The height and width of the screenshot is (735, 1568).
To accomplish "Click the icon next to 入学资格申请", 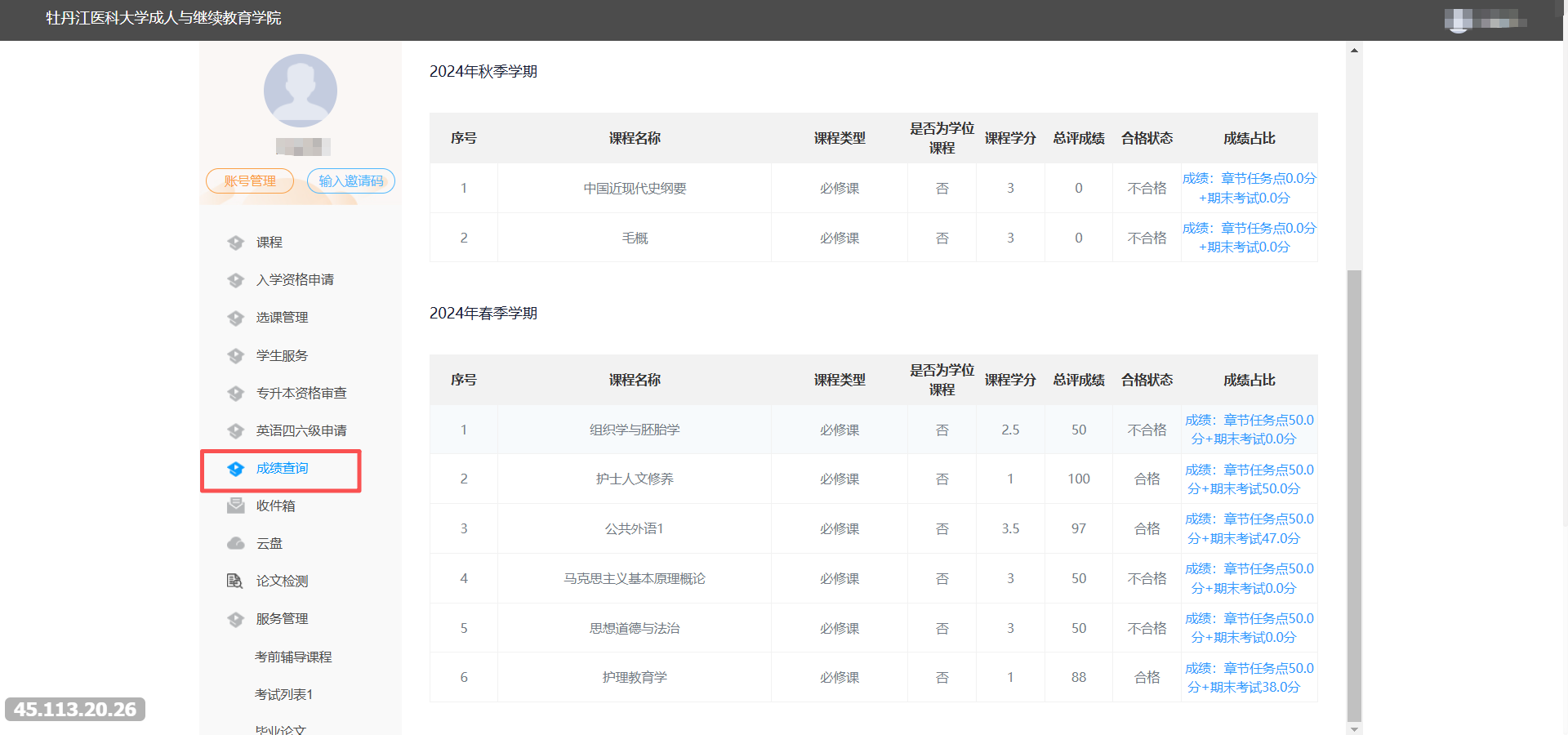I will 236,280.
